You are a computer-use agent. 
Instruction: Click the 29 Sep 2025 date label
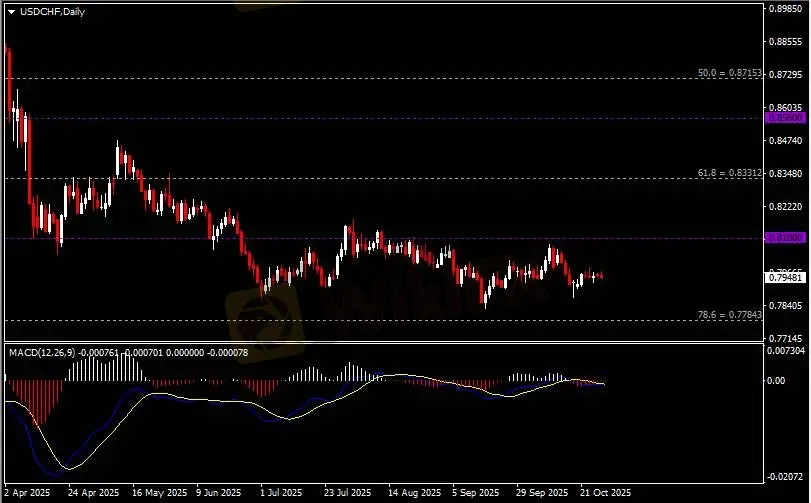(542, 493)
